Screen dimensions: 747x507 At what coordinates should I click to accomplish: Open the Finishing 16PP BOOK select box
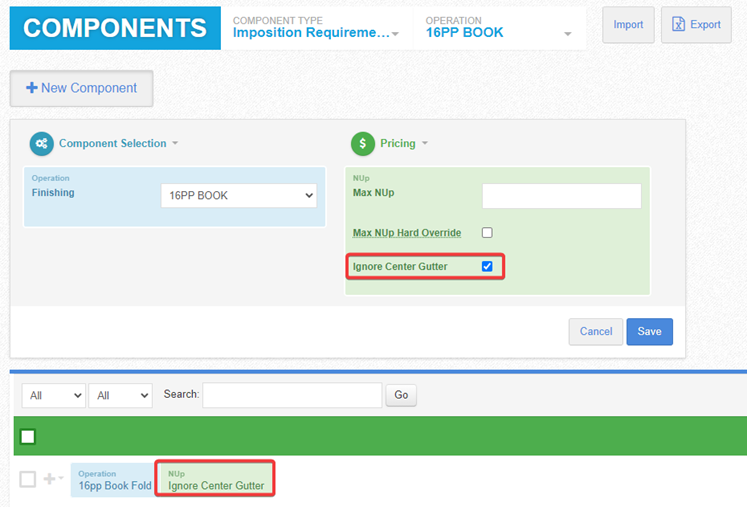pyautogui.click(x=239, y=195)
